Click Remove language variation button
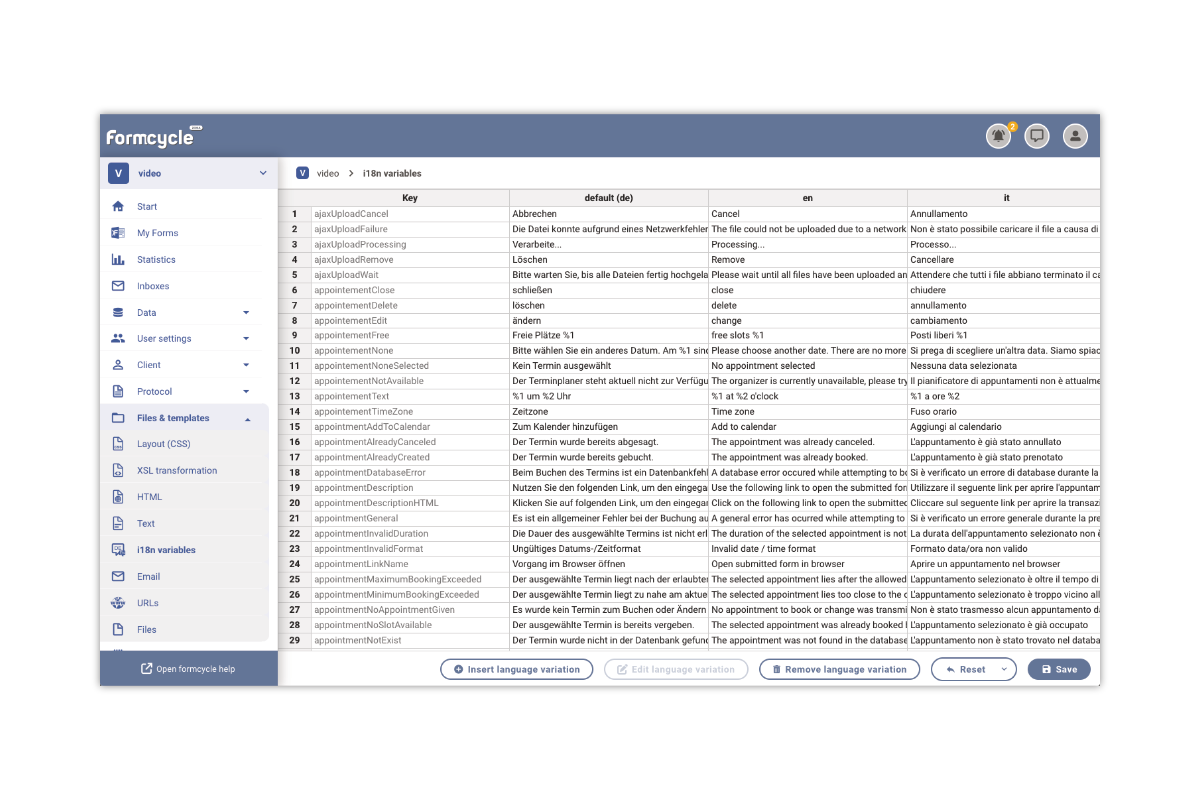Image resolution: width=1200 pixels, height=800 pixels. click(x=839, y=670)
